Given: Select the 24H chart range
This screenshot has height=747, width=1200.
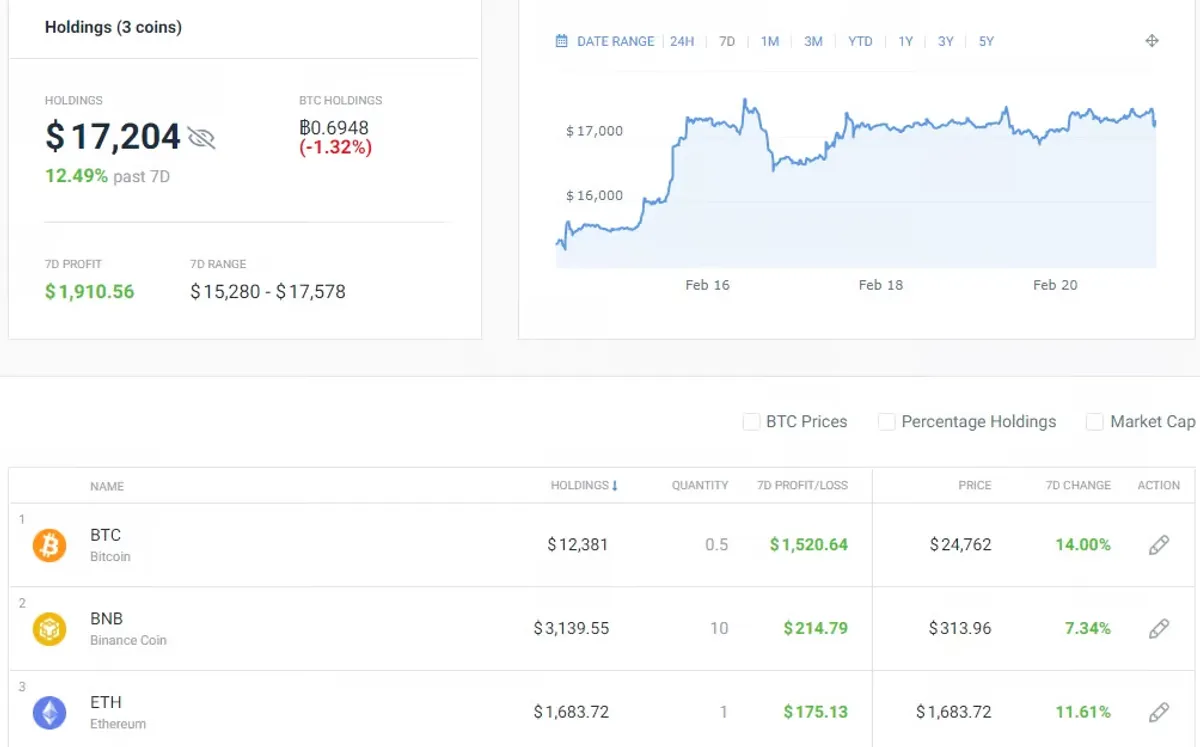Looking at the screenshot, I should (682, 41).
